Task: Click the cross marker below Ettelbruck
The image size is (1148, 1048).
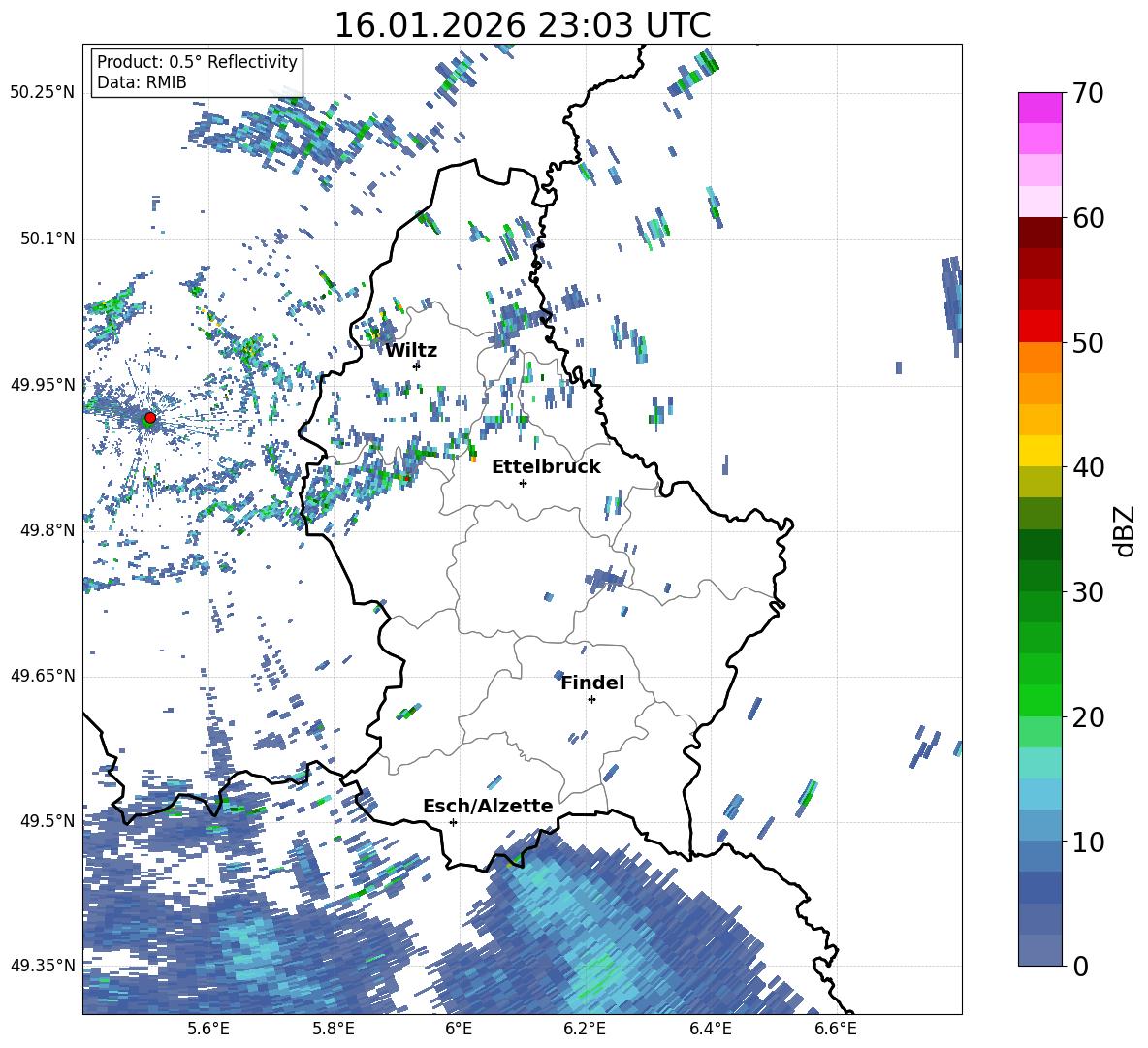Action: point(523,483)
